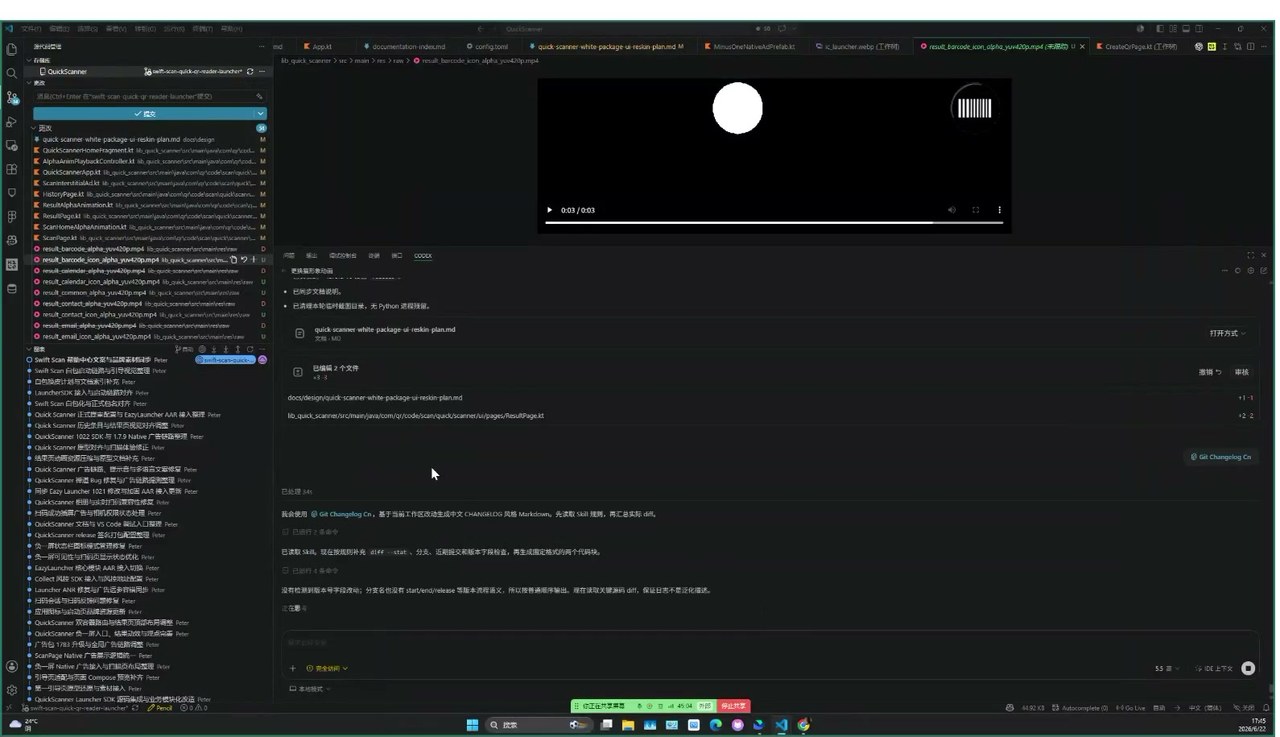The height and width of the screenshot is (737, 1280).
Task: Open Microsoft Edge from taskbar
Action: click(x=716, y=725)
